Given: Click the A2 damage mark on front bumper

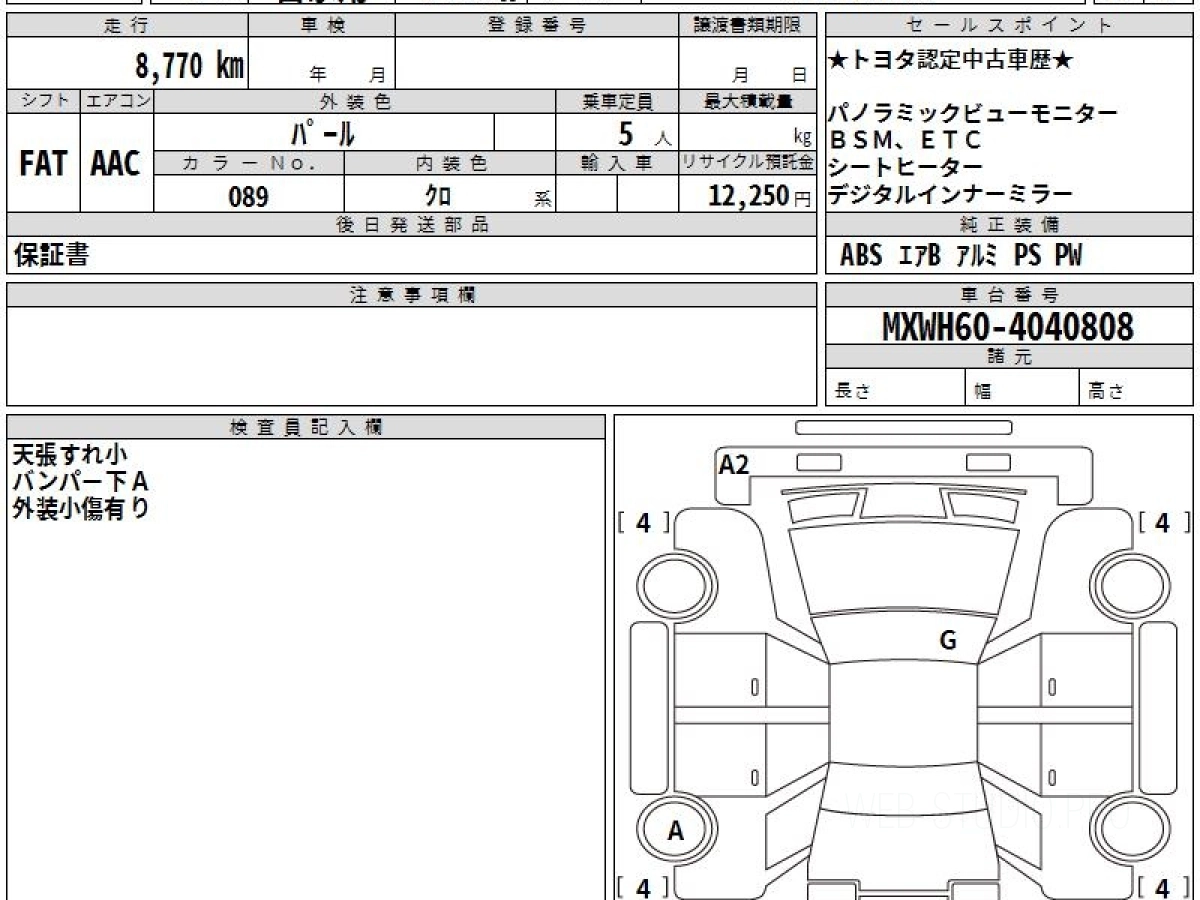Looking at the screenshot, I should (x=734, y=464).
